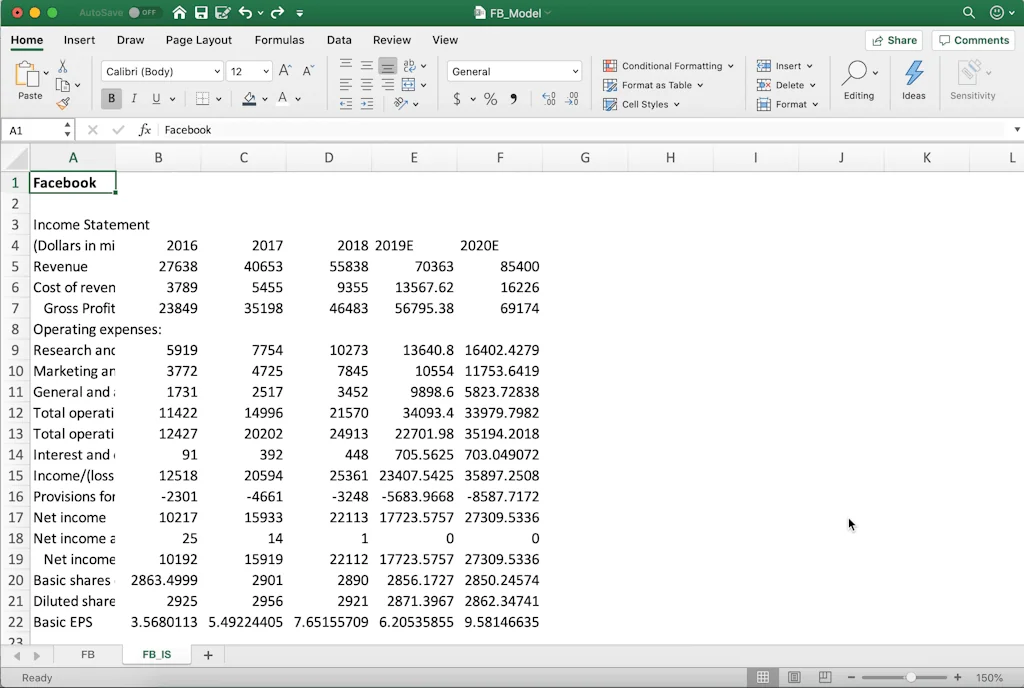Open the FB sheet tab
1024x688 pixels.
coord(87,654)
